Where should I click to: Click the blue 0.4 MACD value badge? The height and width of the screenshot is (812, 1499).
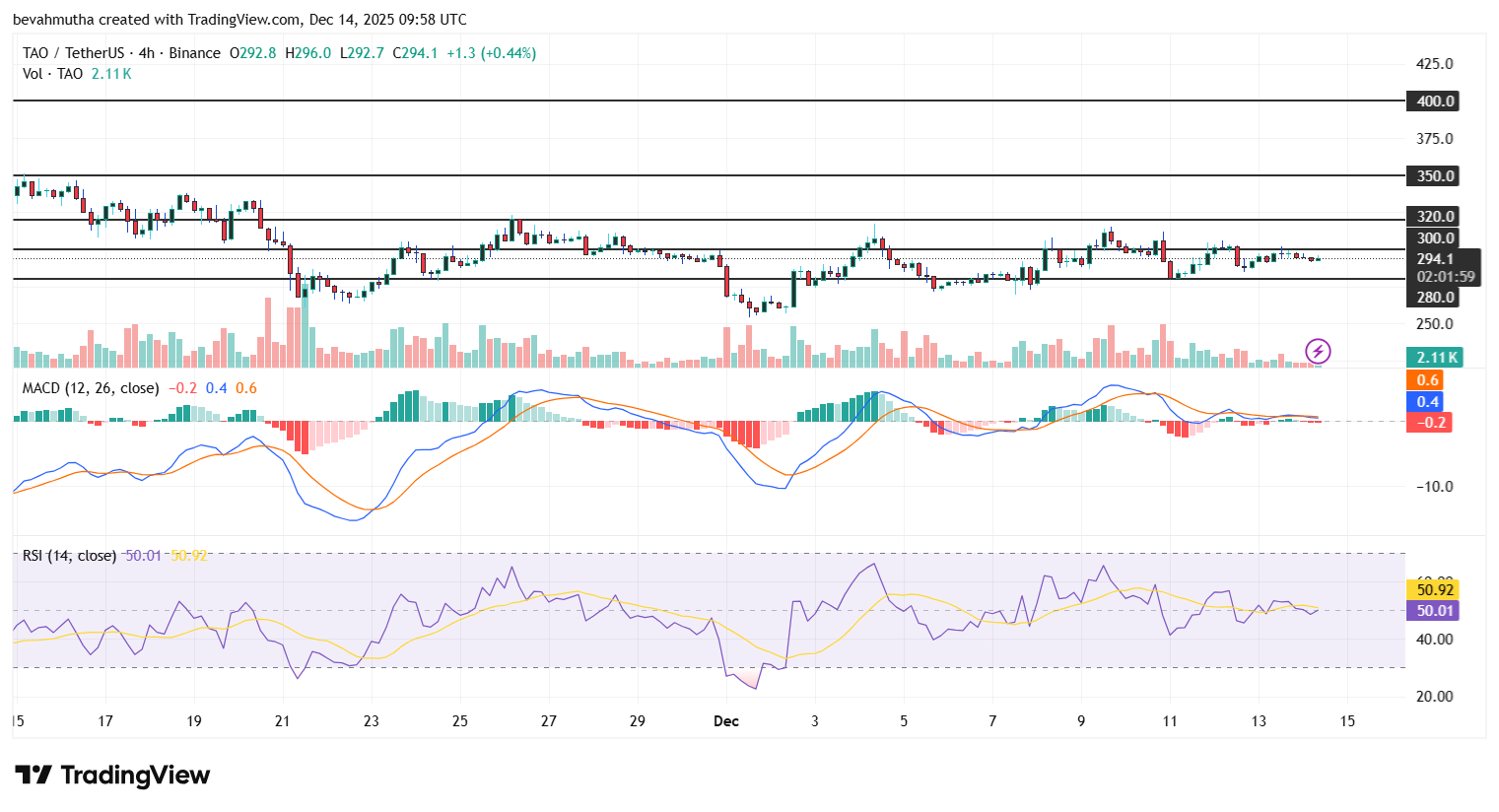pos(1430,402)
